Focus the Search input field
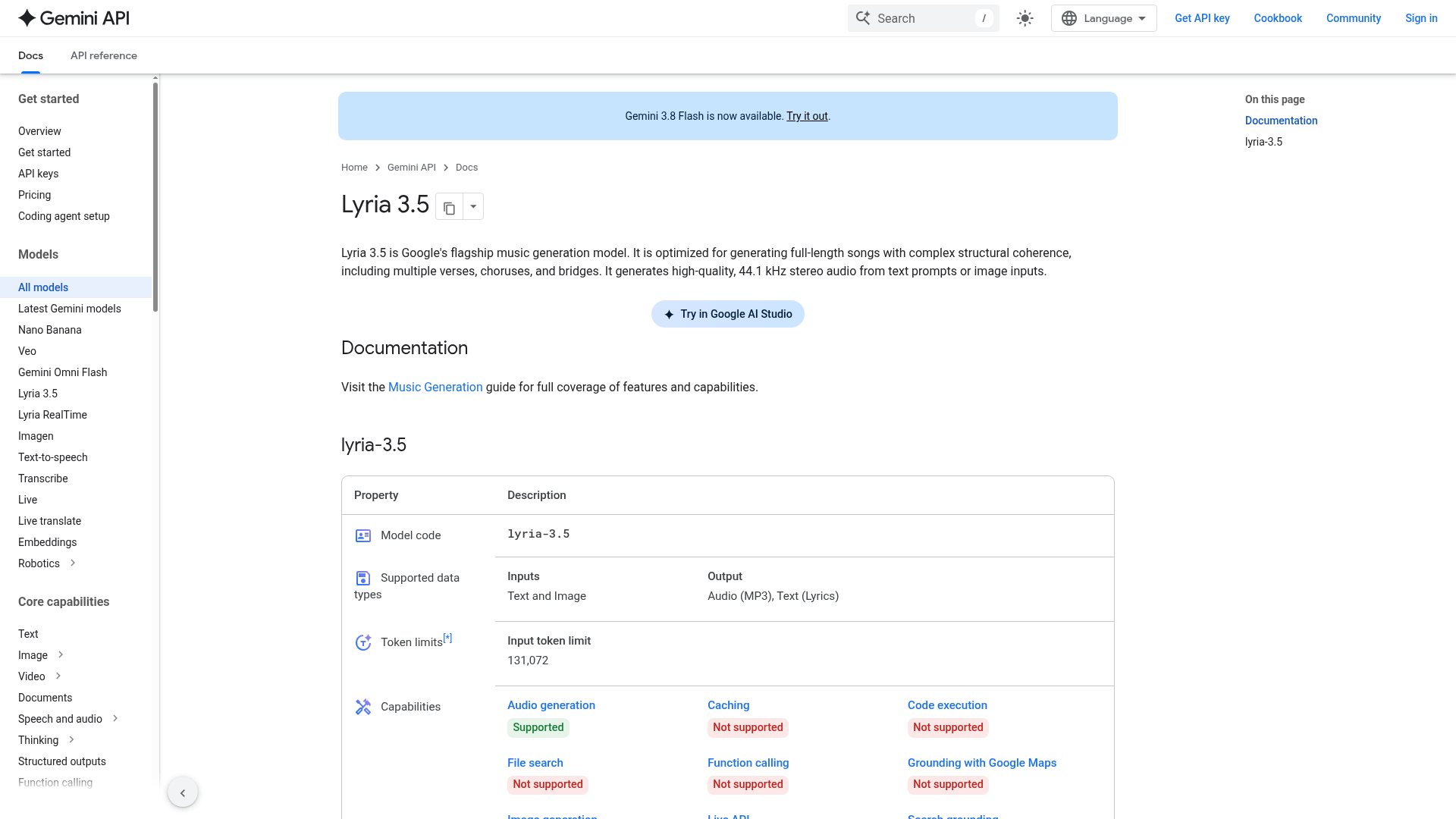 coord(924,18)
